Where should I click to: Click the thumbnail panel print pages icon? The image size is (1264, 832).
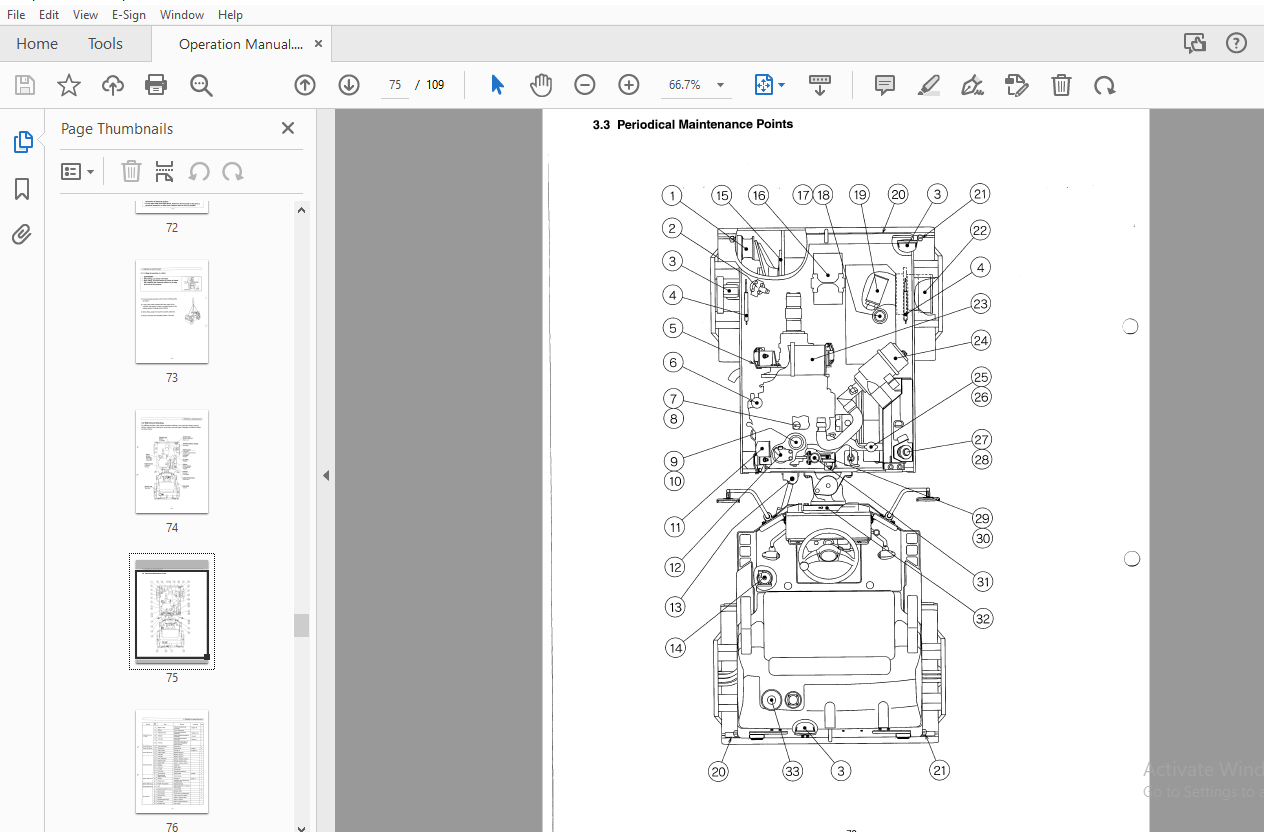[x=165, y=172]
